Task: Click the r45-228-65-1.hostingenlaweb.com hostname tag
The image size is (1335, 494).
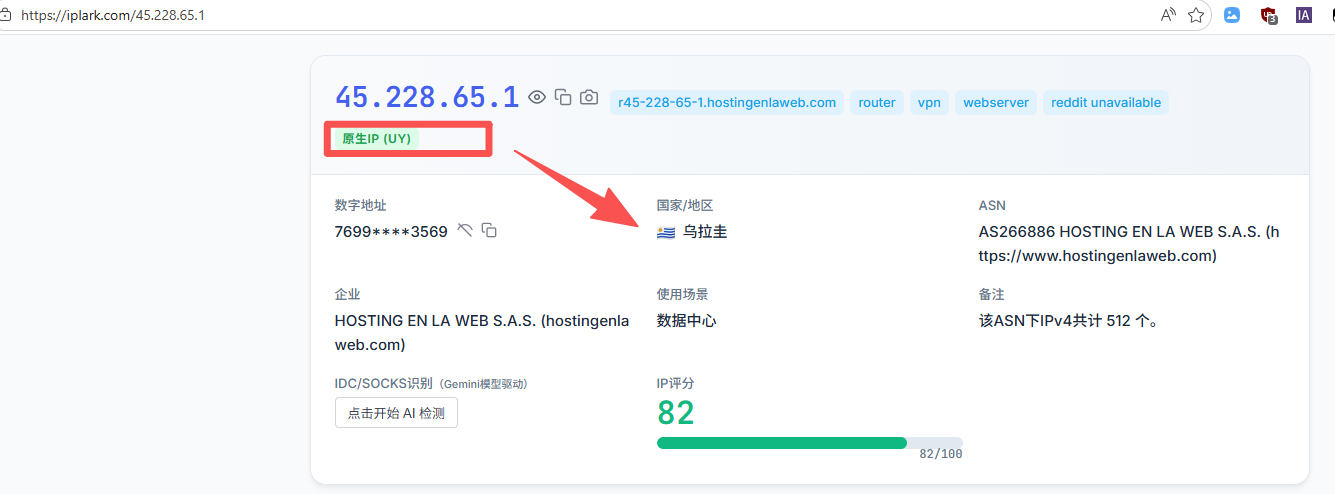Action: tap(727, 102)
